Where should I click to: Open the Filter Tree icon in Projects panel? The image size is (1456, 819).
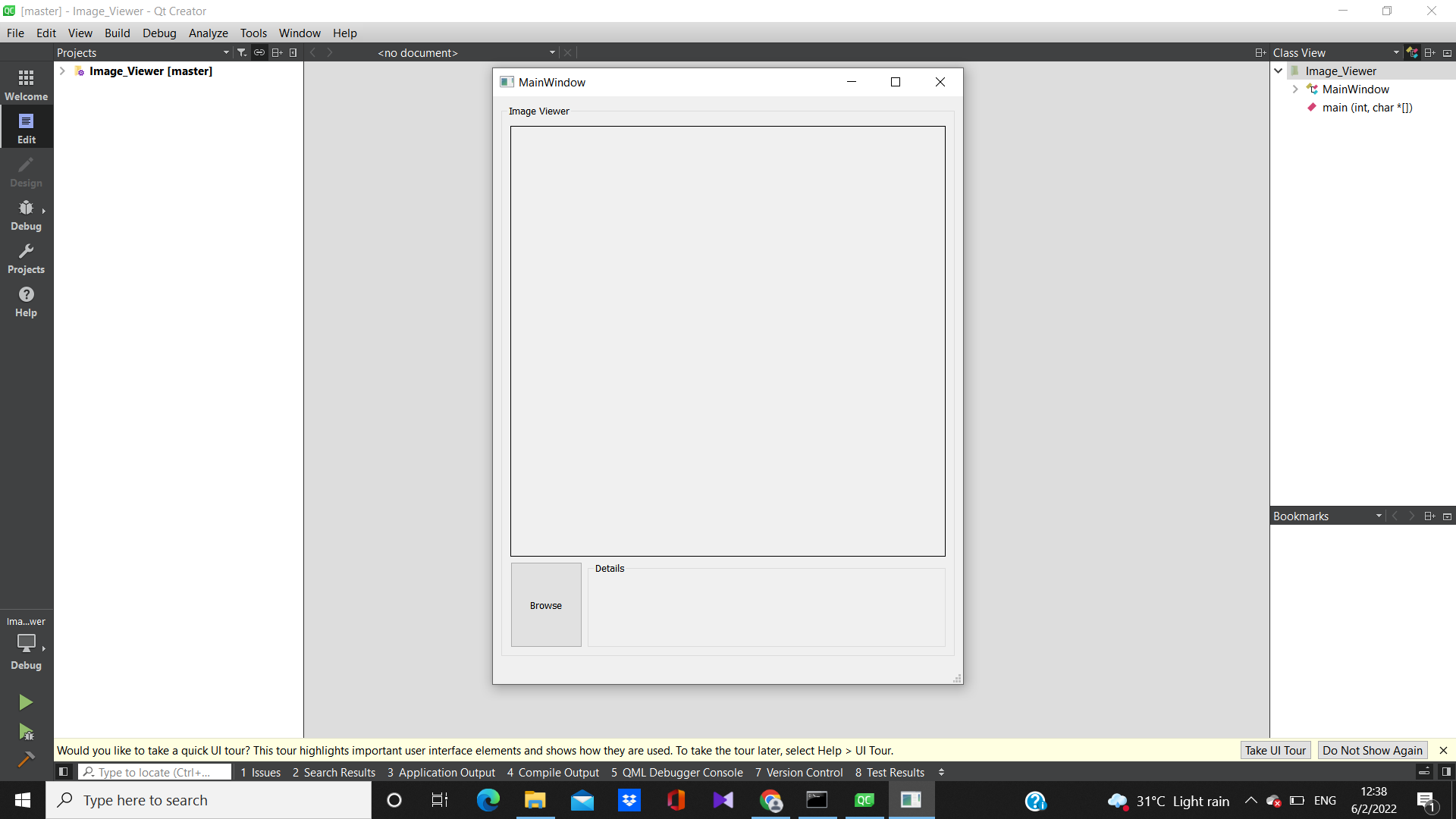coord(241,52)
